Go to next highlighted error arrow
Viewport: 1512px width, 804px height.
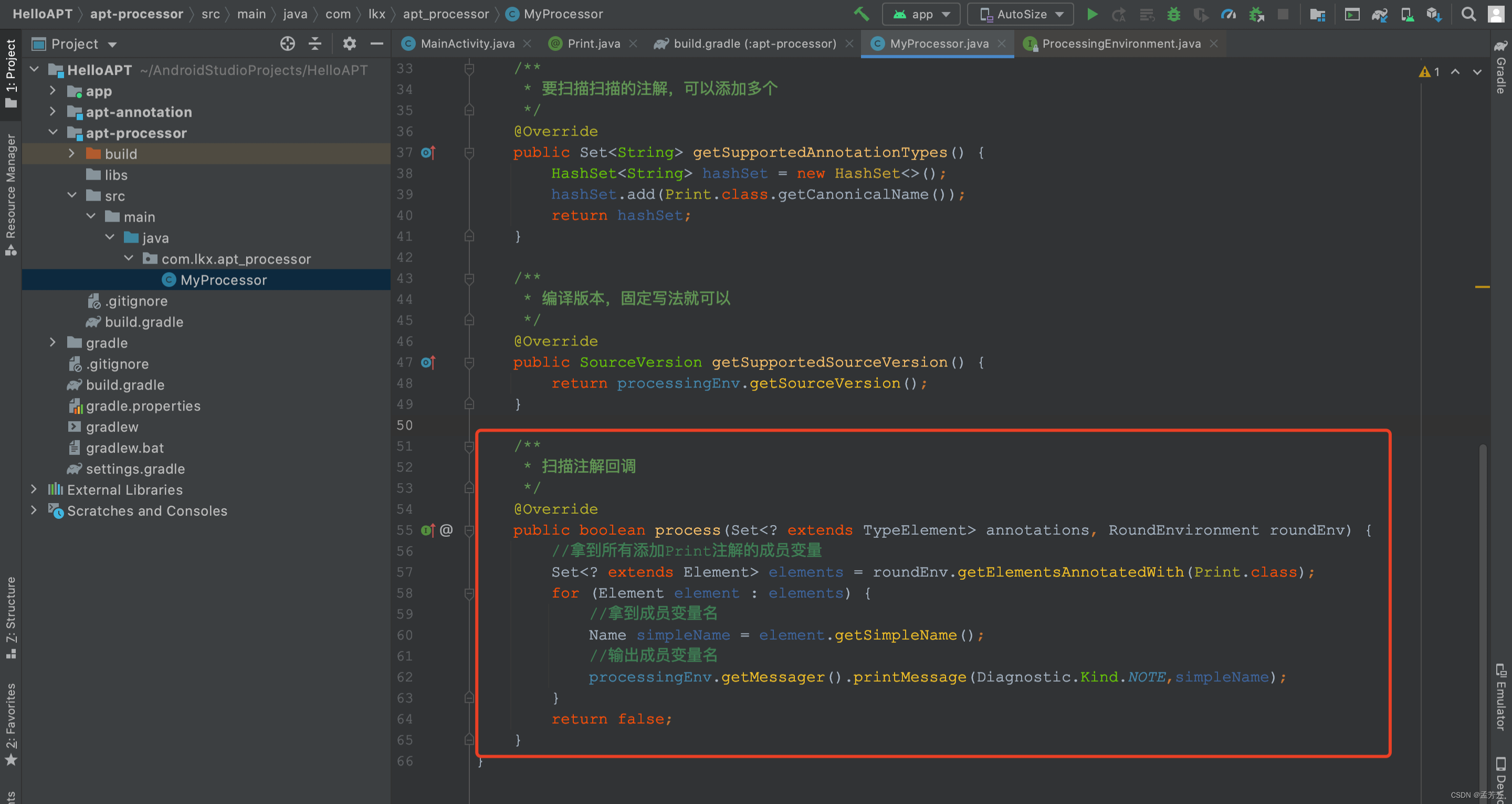tap(1477, 71)
